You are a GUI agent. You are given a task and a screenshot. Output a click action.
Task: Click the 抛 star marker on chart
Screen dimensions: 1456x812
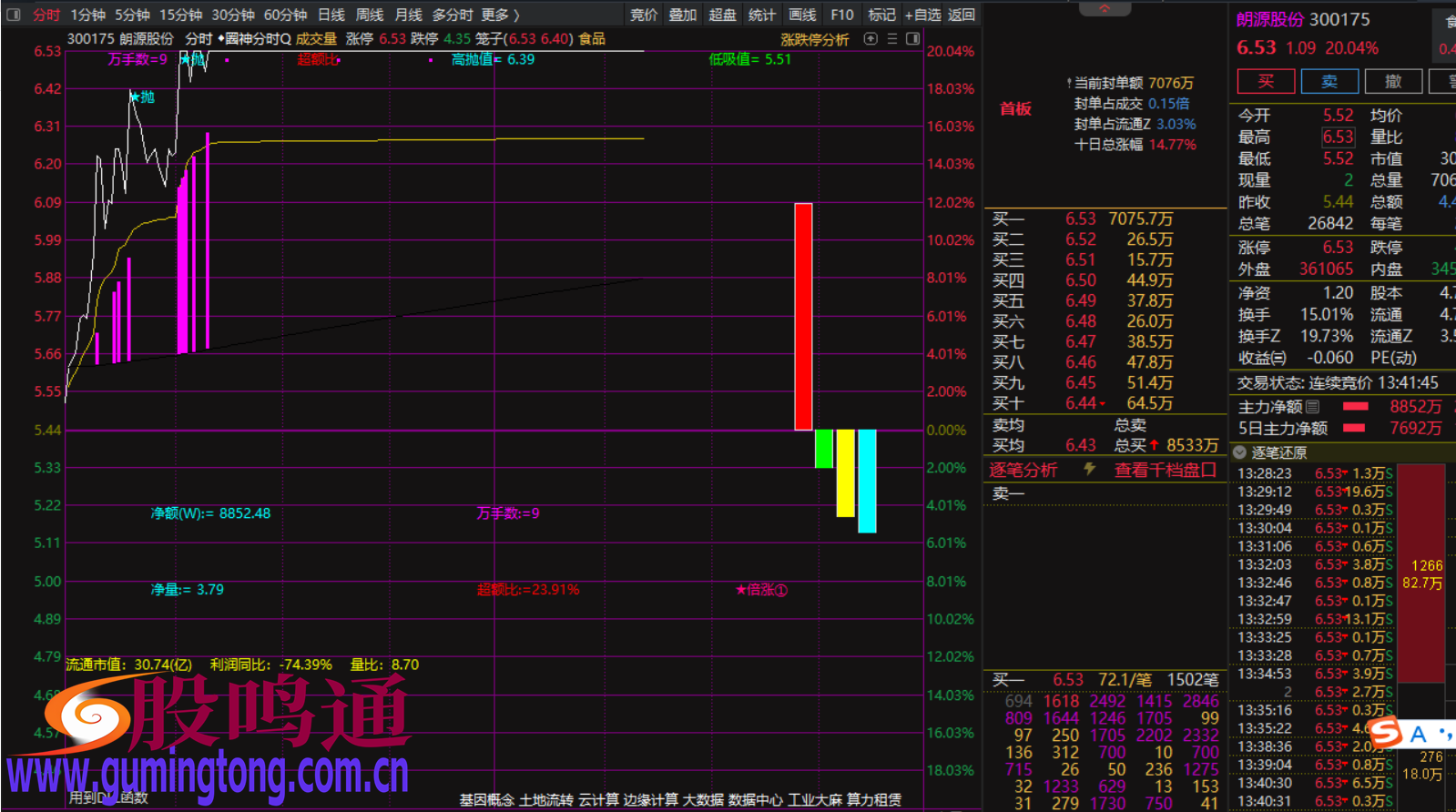click(x=142, y=97)
